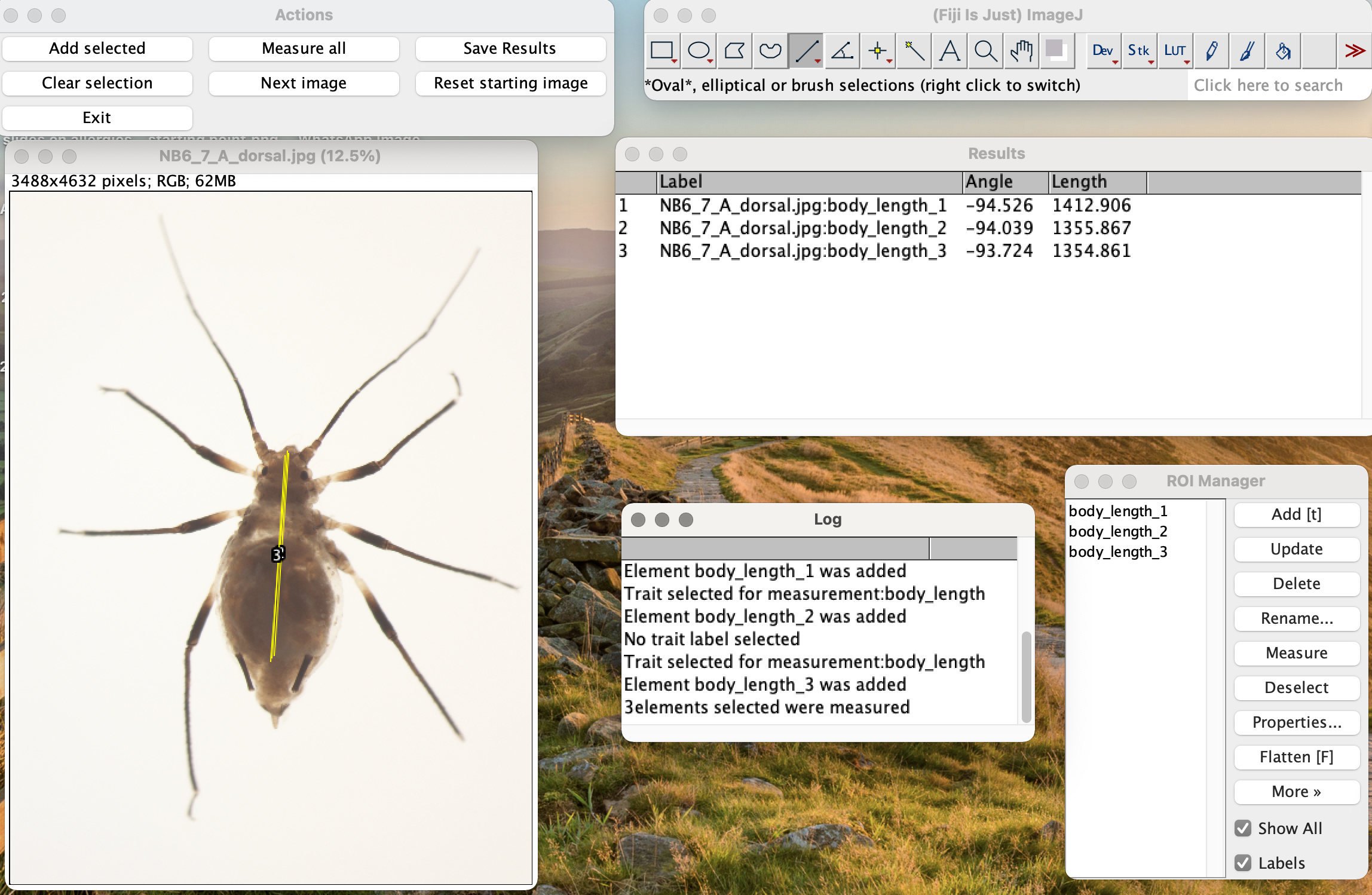This screenshot has height=895, width=1372.
Task: Open the More Tools double-arrow menu
Action: click(1355, 51)
